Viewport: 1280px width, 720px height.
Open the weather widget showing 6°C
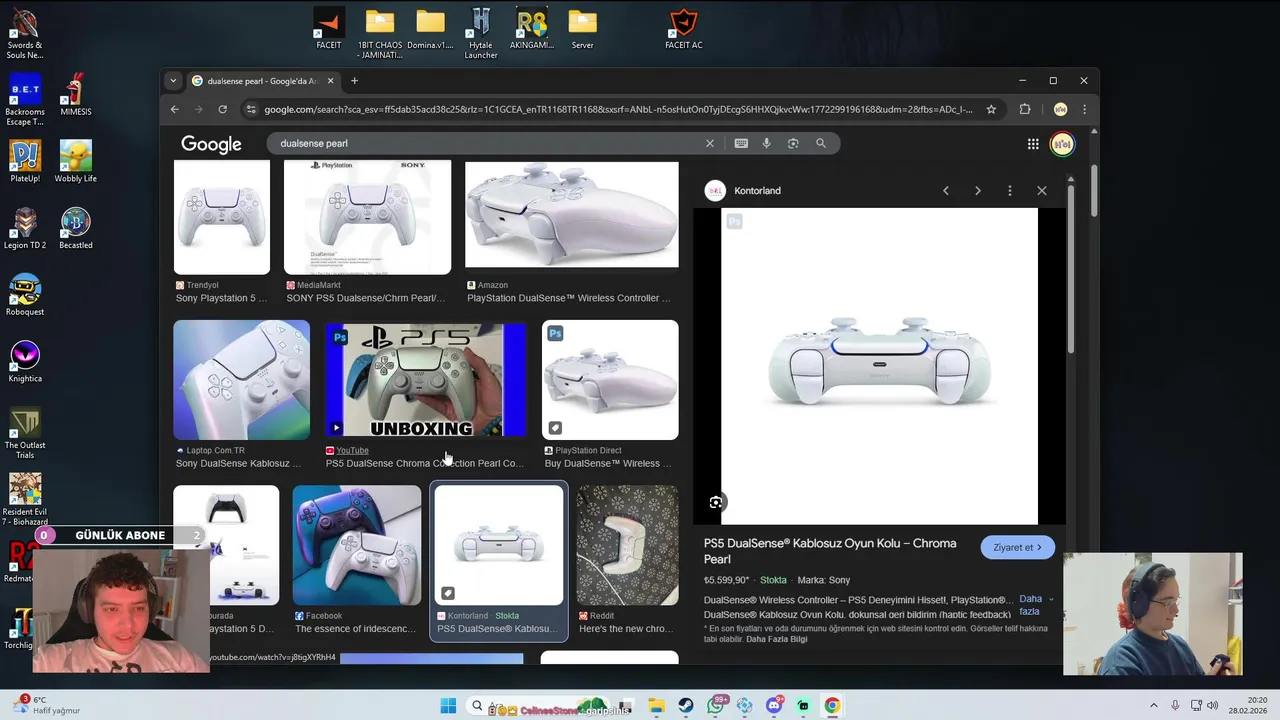46,705
